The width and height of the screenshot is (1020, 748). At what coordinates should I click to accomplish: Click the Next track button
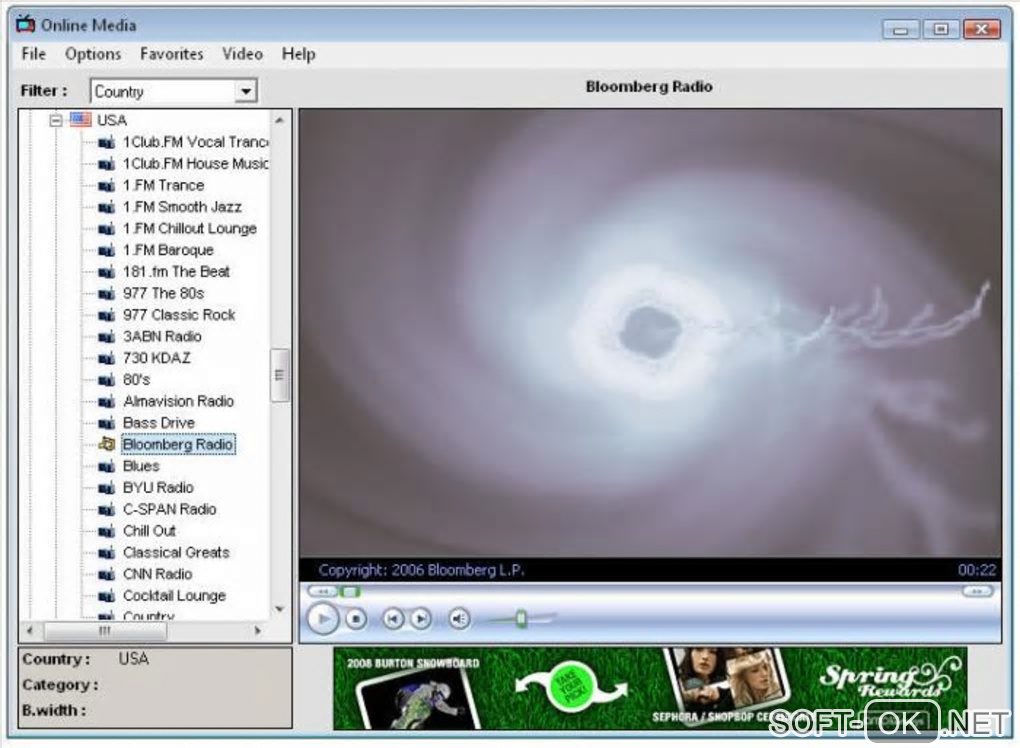(x=421, y=619)
